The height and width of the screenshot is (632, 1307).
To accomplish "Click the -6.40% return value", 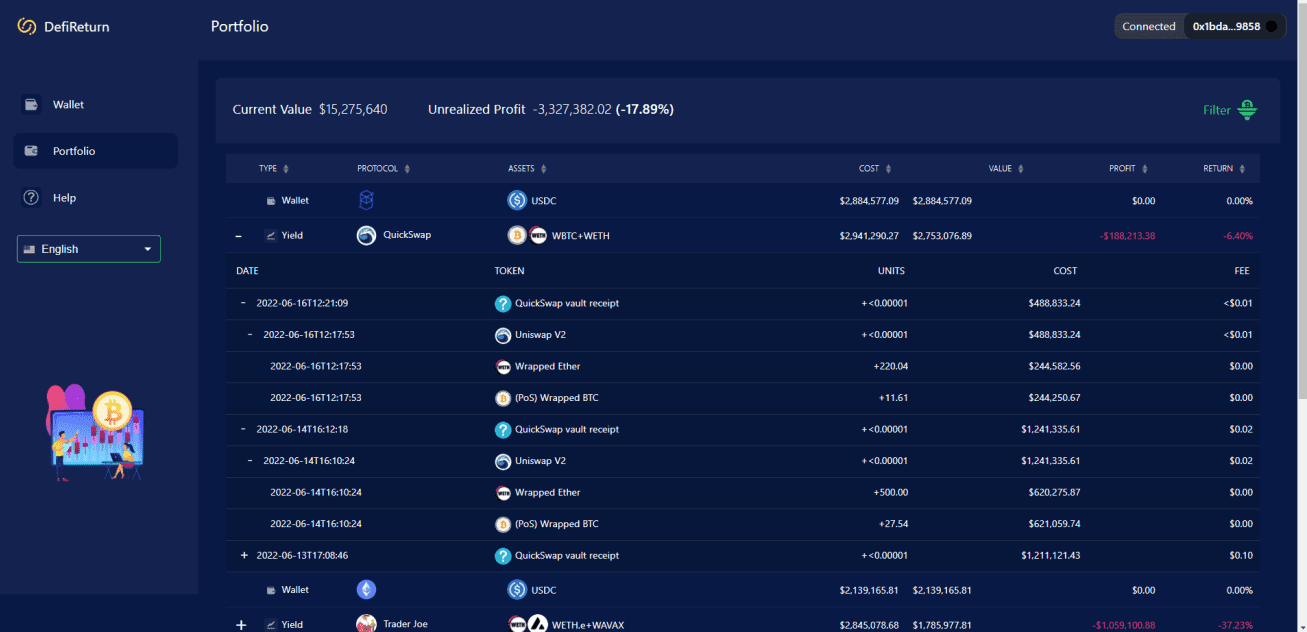I will [x=1236, y=236].
